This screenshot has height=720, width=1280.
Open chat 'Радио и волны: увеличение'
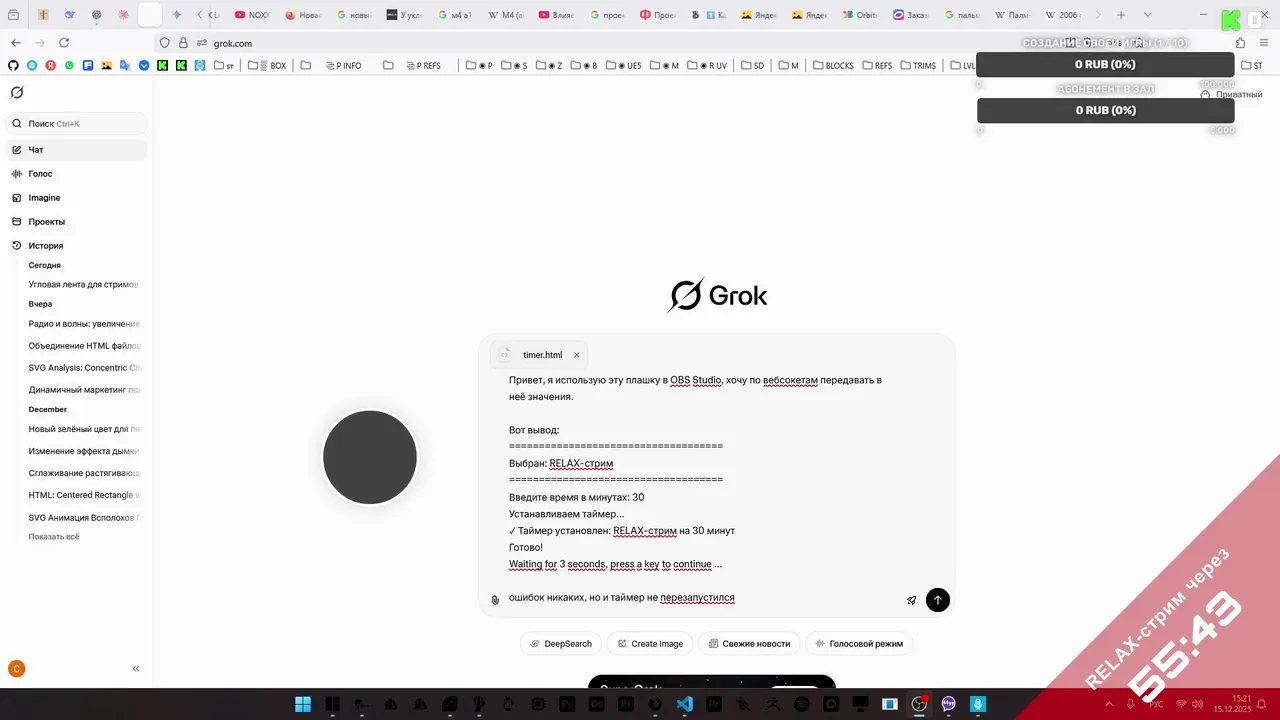point(83,324)
